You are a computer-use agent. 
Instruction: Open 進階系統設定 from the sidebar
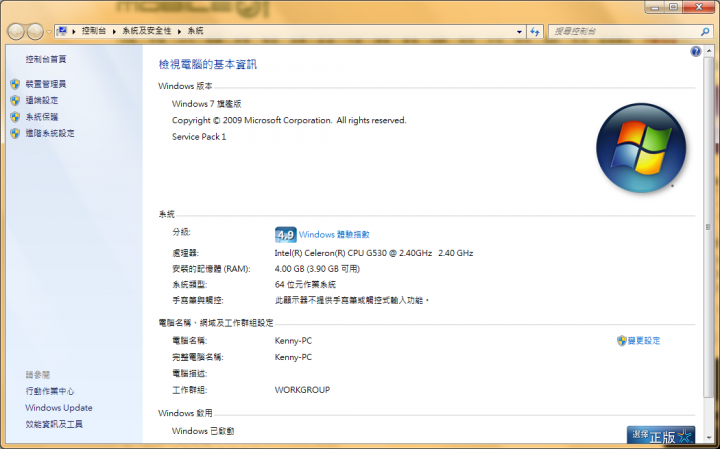coord(50,134)
